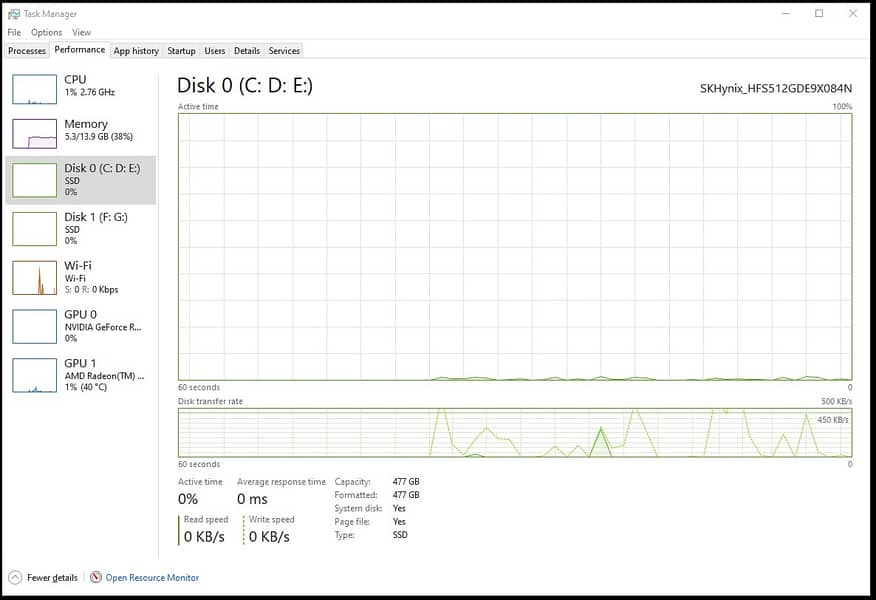Switch to the Processes tab

(27, 51)
